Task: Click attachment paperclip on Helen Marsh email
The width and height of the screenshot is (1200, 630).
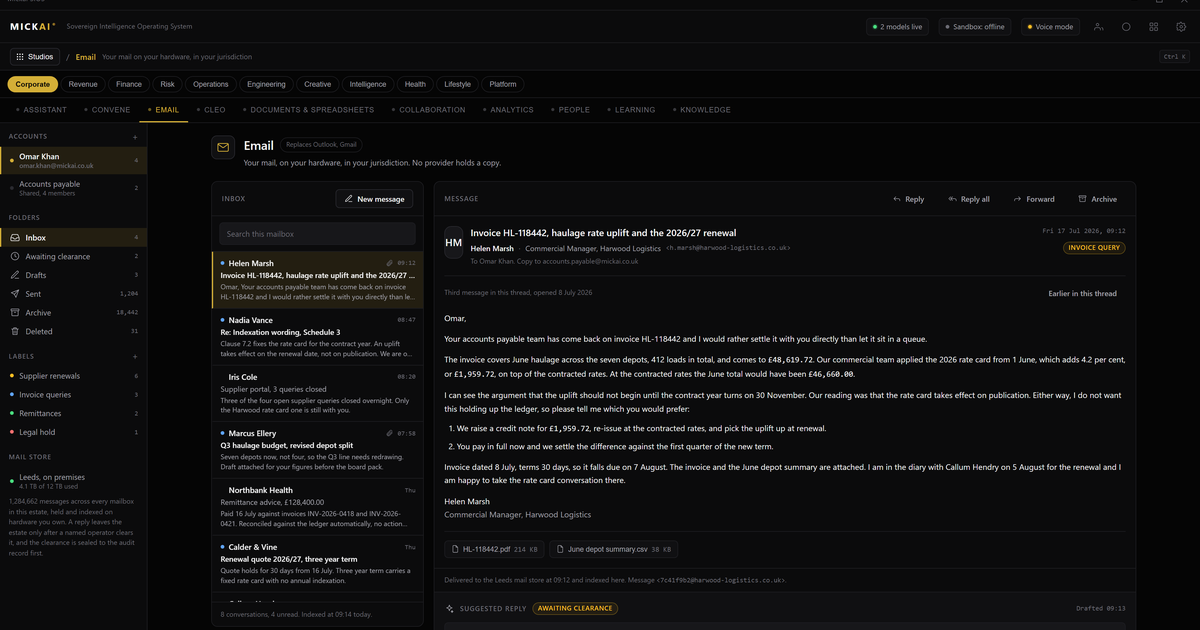Action: 388,263
